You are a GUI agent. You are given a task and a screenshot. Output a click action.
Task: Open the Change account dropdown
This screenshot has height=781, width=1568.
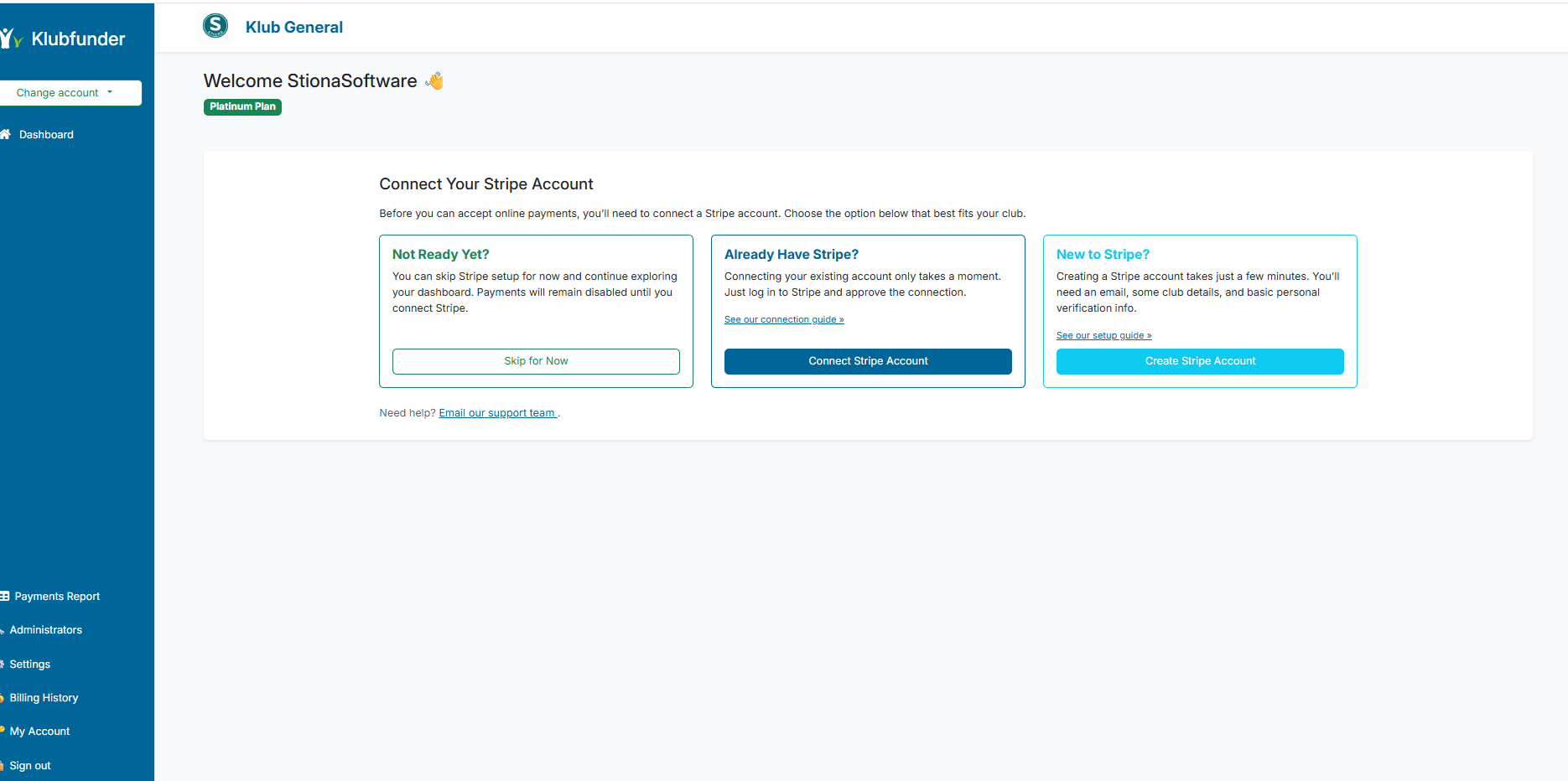click(70, 92)
